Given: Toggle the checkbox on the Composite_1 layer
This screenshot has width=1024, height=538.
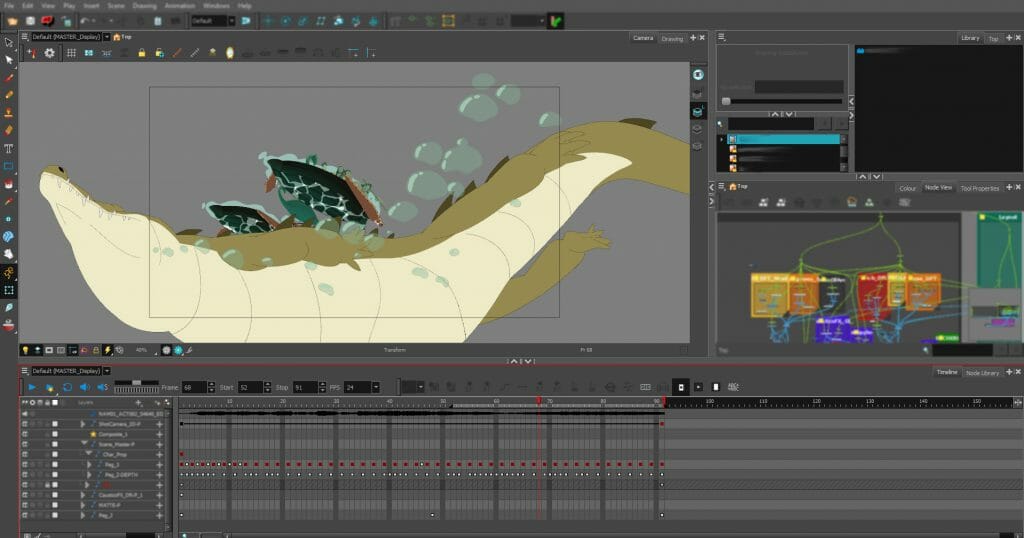Looking at the screenshot, I should tap(55, 434).
